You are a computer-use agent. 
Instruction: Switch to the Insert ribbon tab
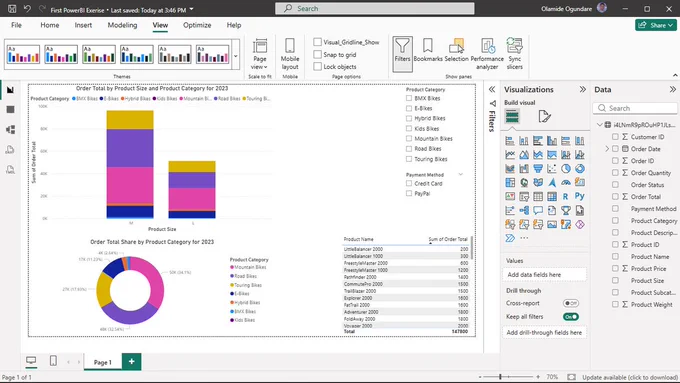tap(83, 25)
